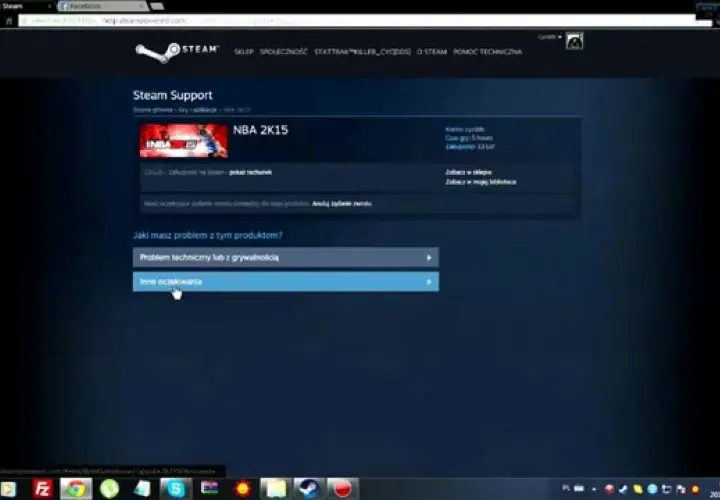The width and height of the screenshot is (720, 500).
Task: Open the SPOŁECZNOŚĆ menu
Action: tap(284, 52)
